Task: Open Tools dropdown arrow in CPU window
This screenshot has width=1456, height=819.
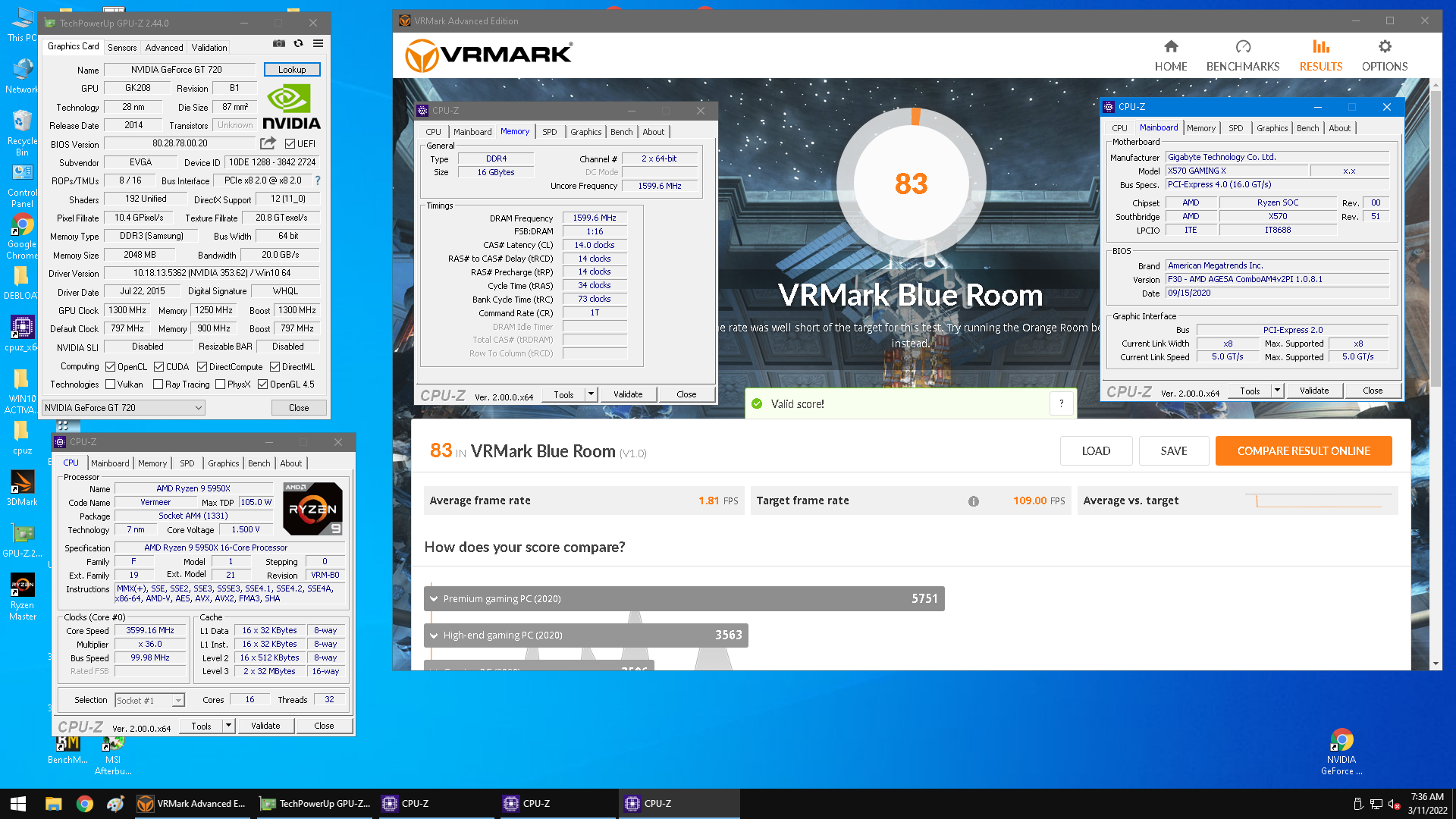Action: point(228,726)
